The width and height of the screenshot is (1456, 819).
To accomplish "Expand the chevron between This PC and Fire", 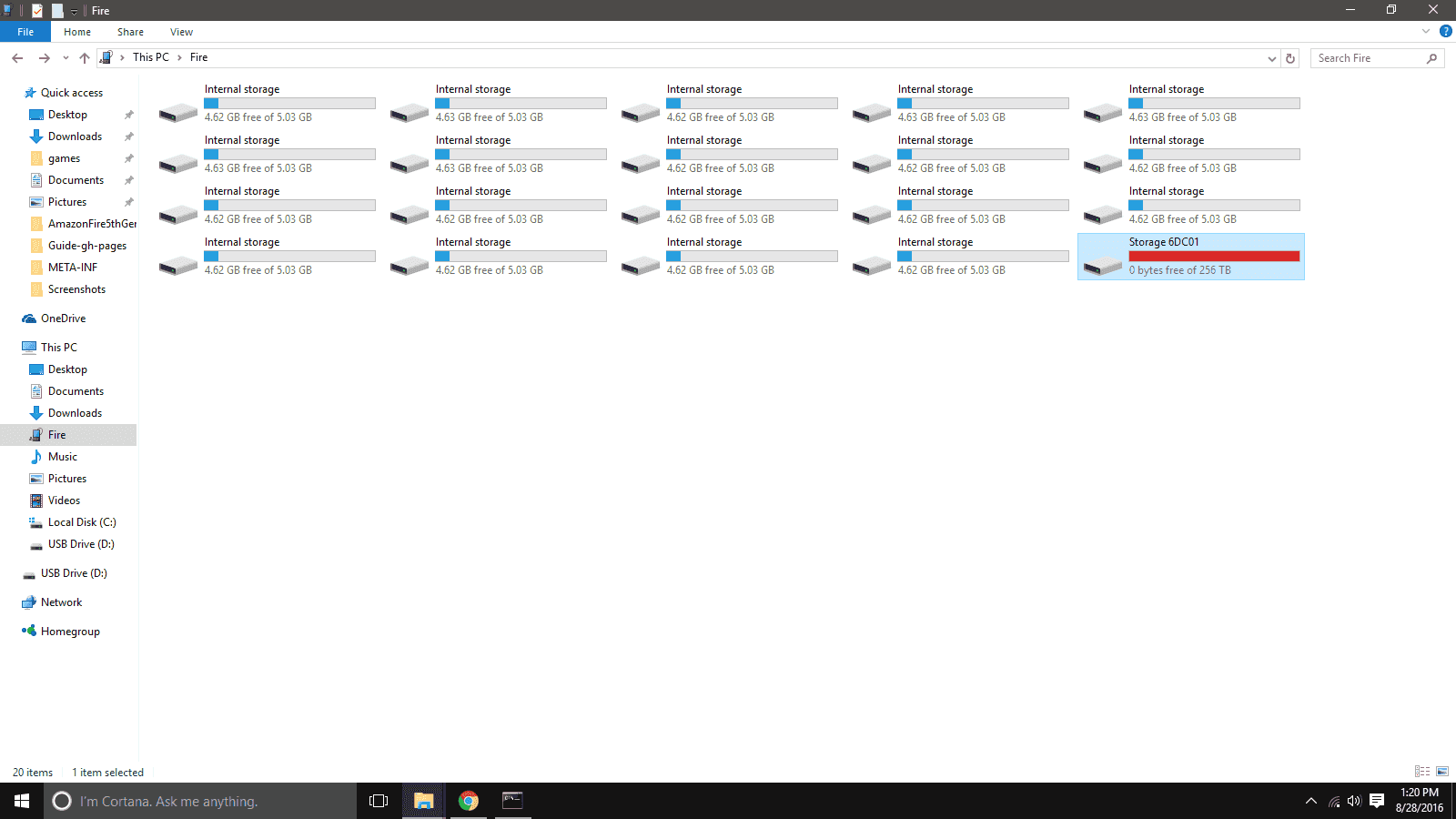I will pyautogui.click(x=179, y=57).
